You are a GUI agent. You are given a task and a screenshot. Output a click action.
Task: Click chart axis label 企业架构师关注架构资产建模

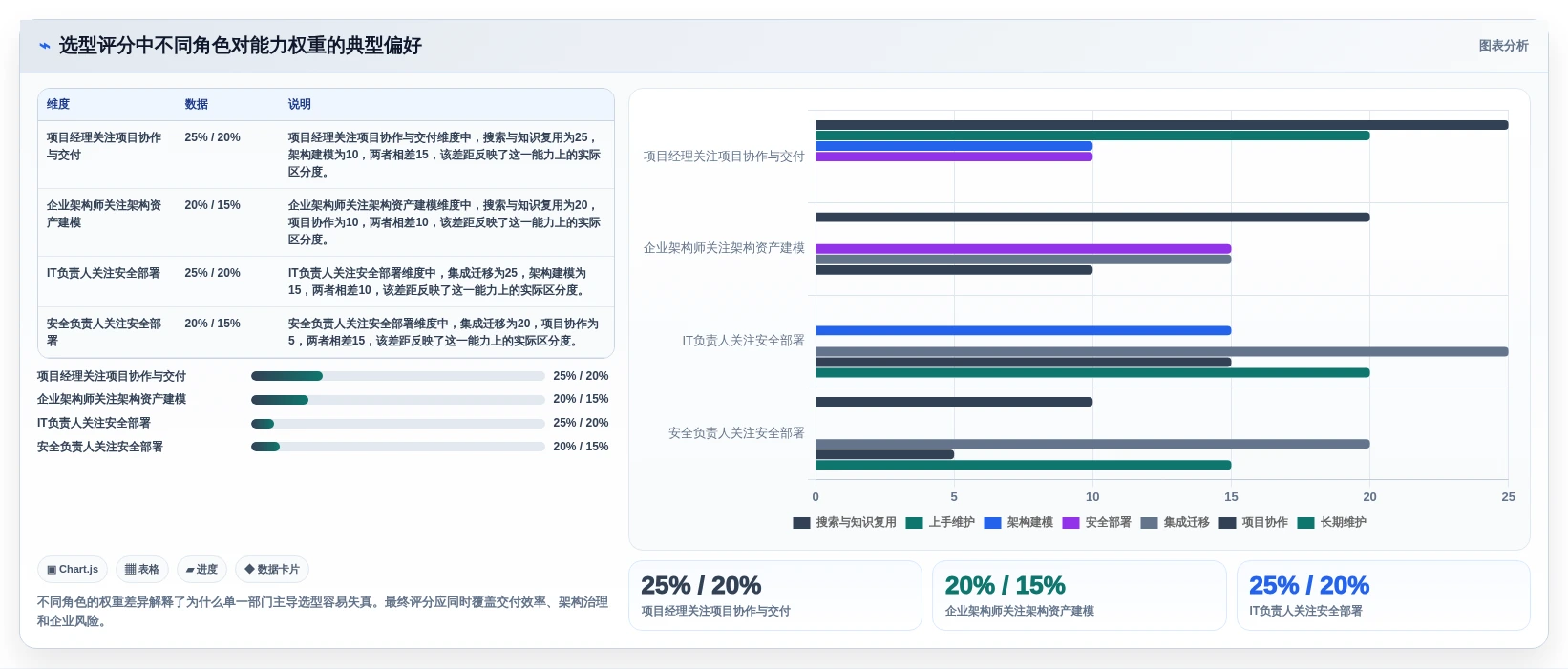click(724, 248)
